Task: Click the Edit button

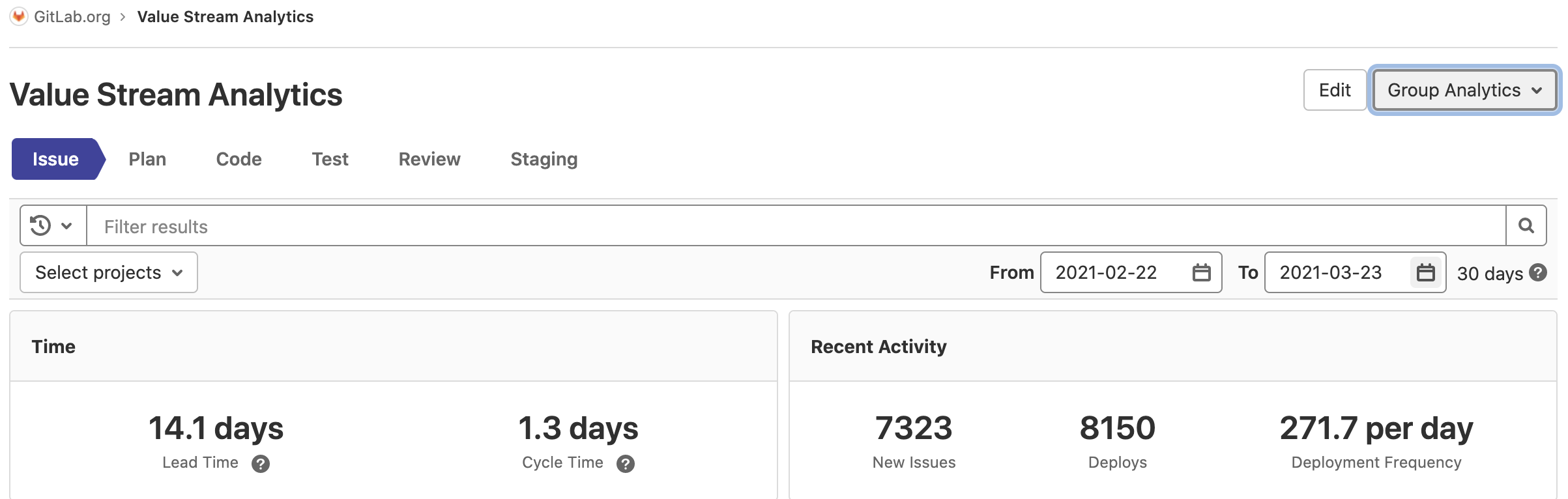Action: coord(1334,90)
